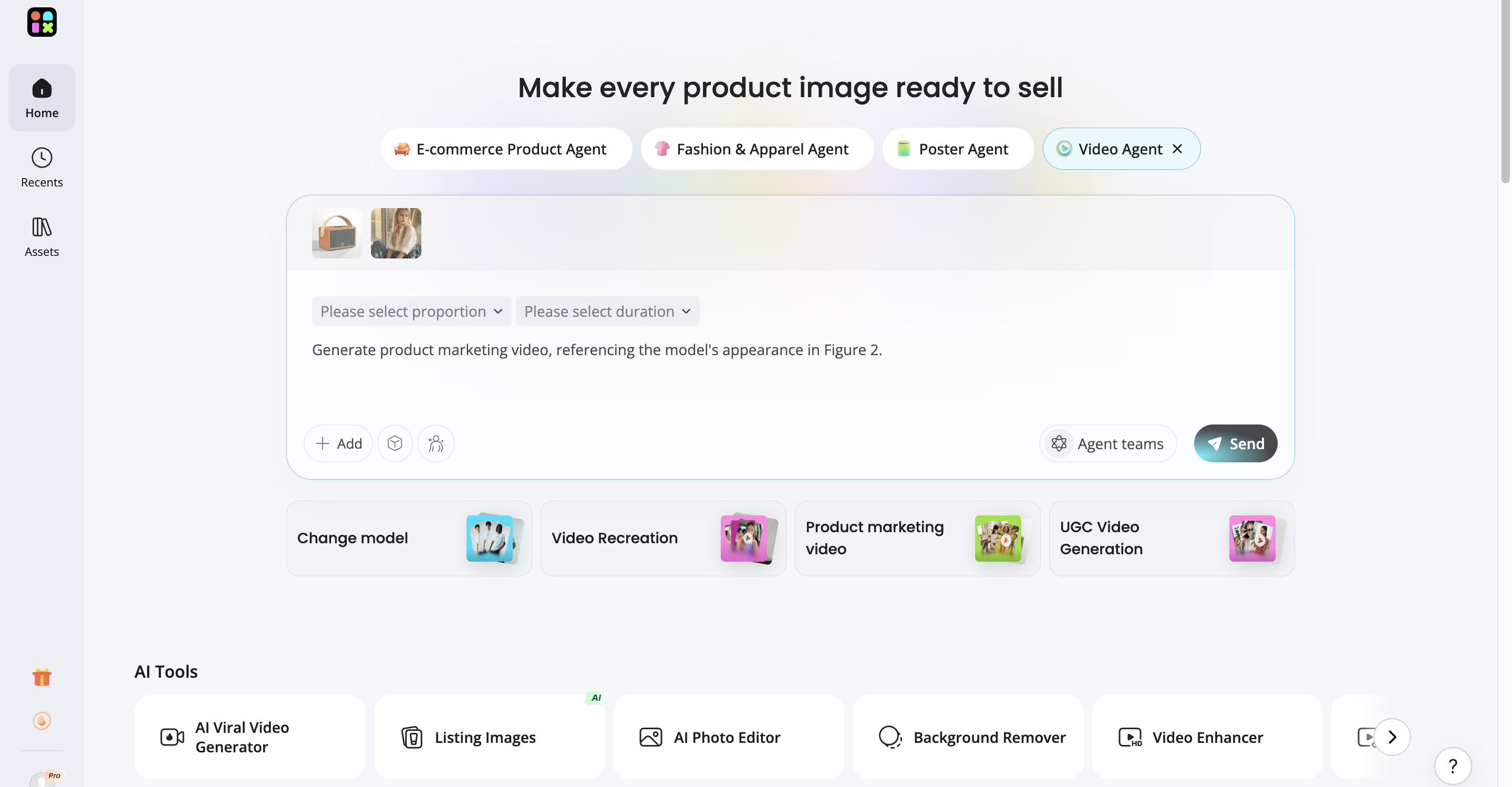Screen dimensions: 1512x787
Task: Open the Video Enhancer tool
Action: click(x=1207, y=737)
